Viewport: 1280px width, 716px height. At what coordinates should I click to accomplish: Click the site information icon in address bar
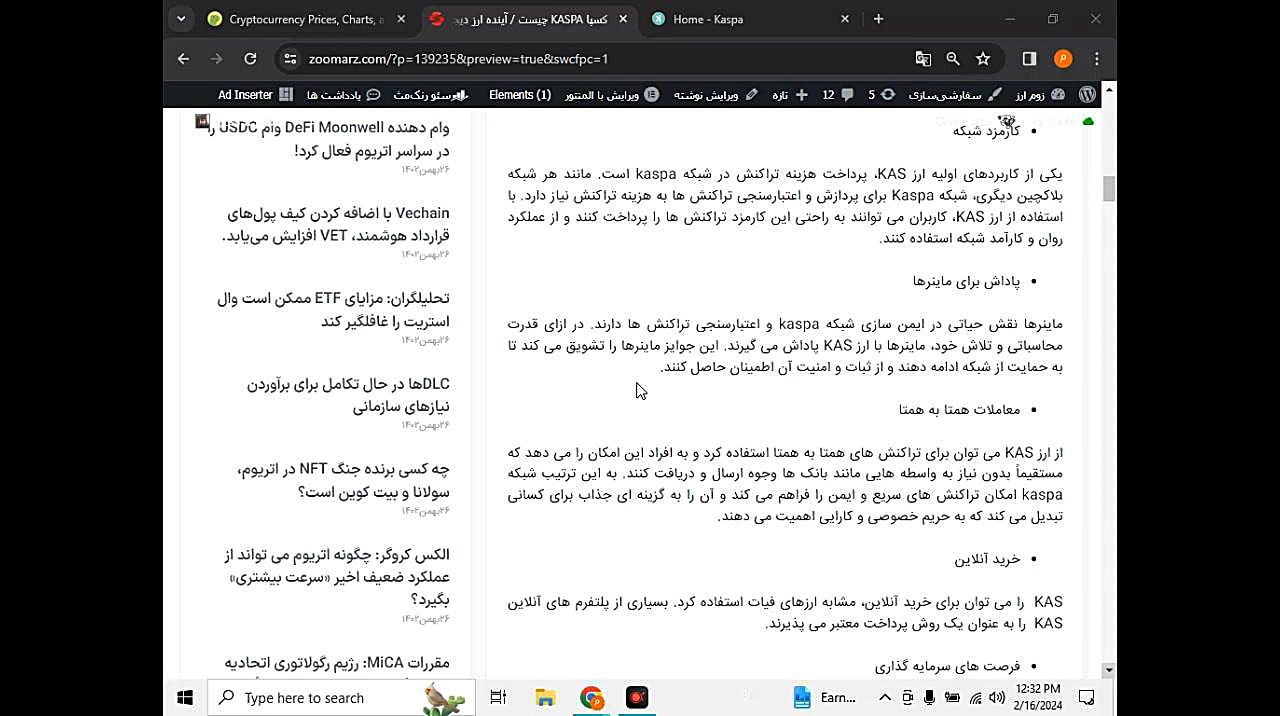click(x=290, y=59)
